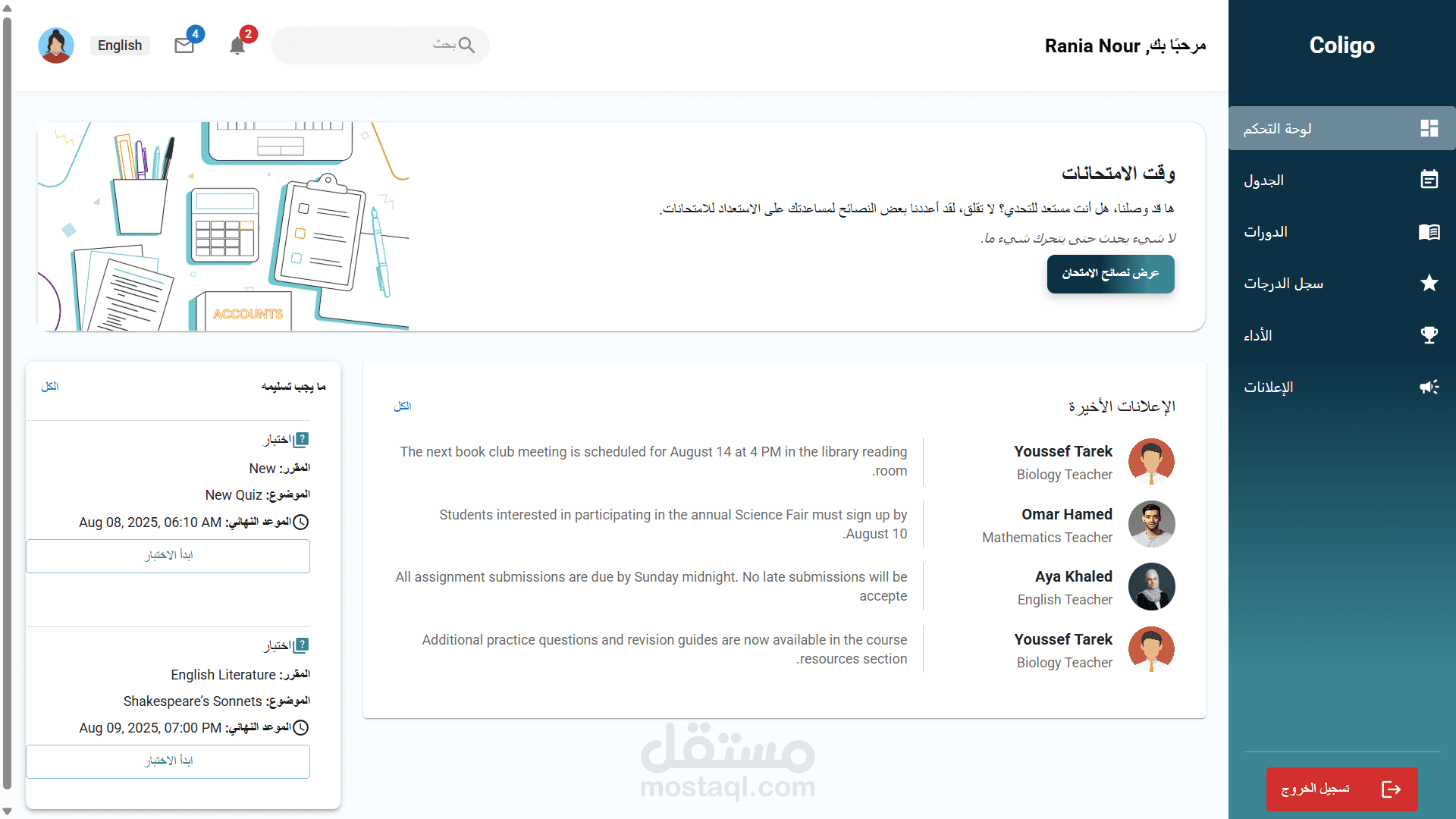Start the New Quiz with ابدأ الاختبار
1456x819 pixels.
[168, 556]
